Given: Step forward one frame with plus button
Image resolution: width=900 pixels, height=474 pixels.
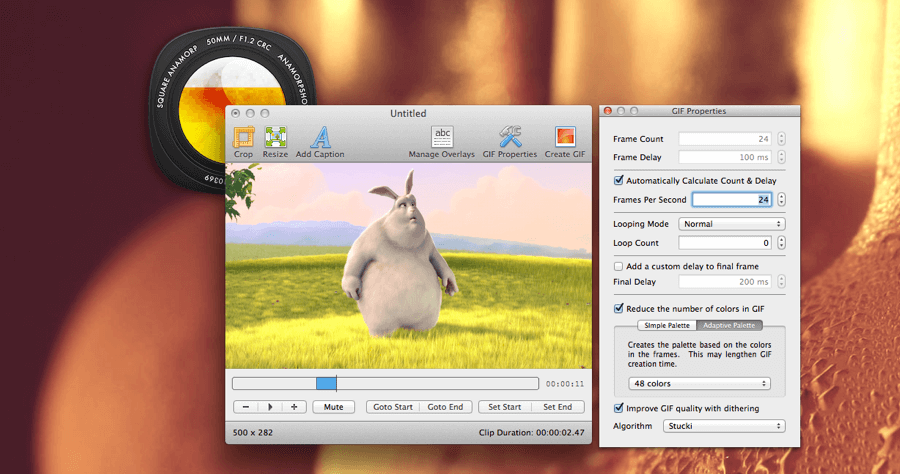Looking at the screenshot, I should coord(294,407).
